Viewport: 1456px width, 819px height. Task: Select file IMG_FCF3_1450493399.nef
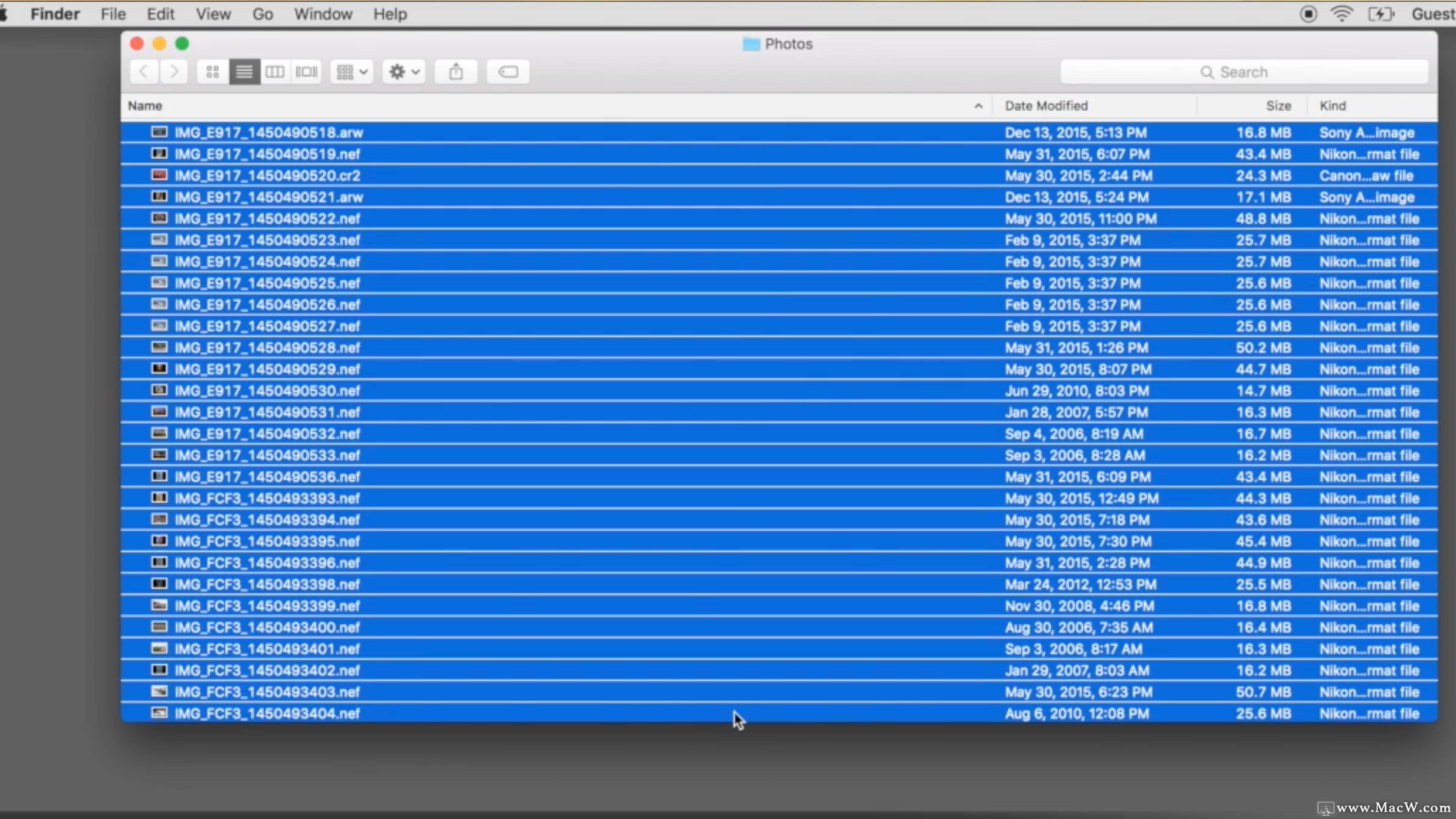779,606
